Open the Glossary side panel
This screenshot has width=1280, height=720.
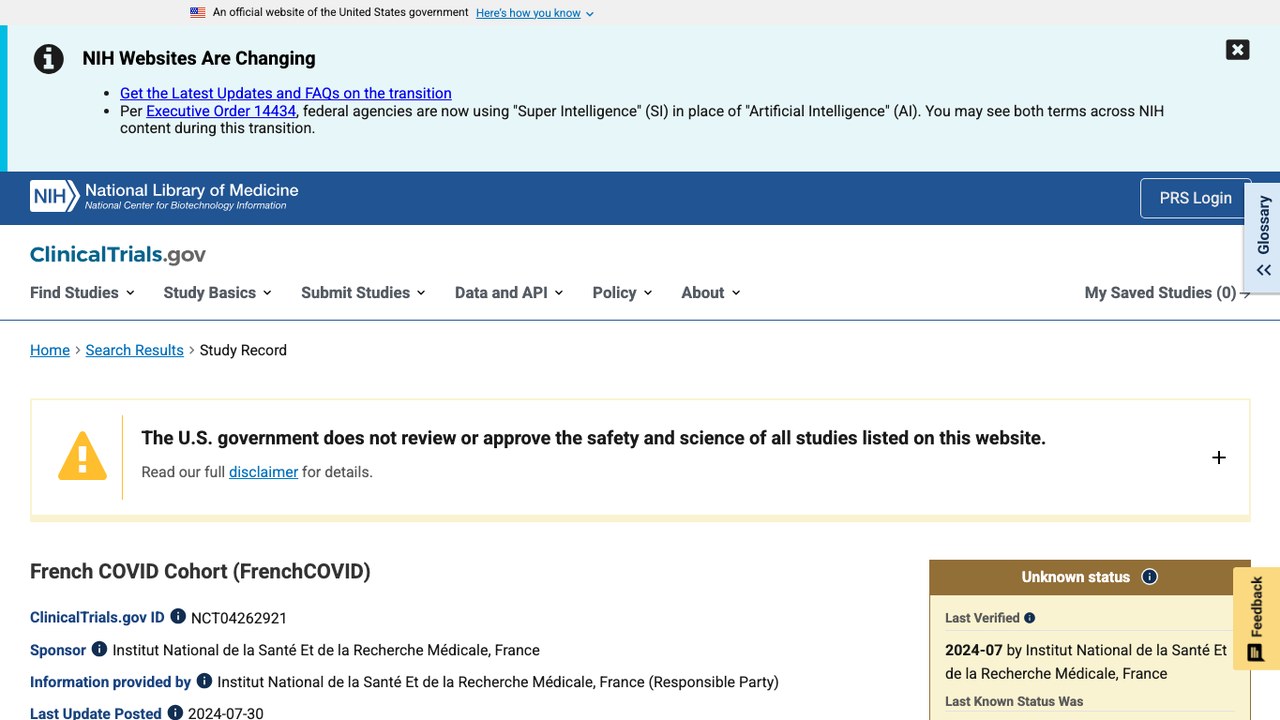pyautogui.click(x=1264, y=237)
